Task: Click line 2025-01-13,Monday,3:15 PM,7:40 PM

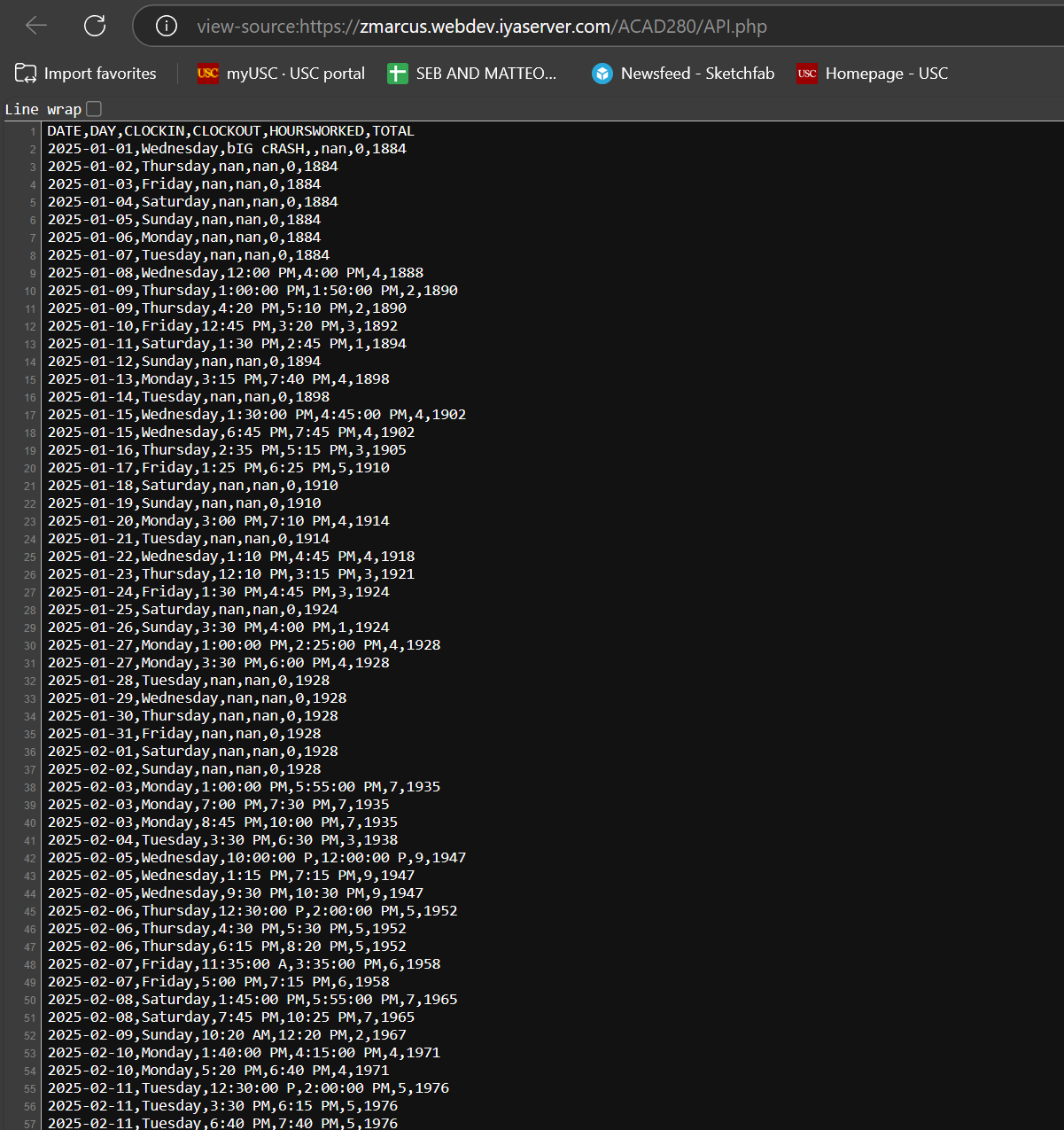Action: pos(218,379)
